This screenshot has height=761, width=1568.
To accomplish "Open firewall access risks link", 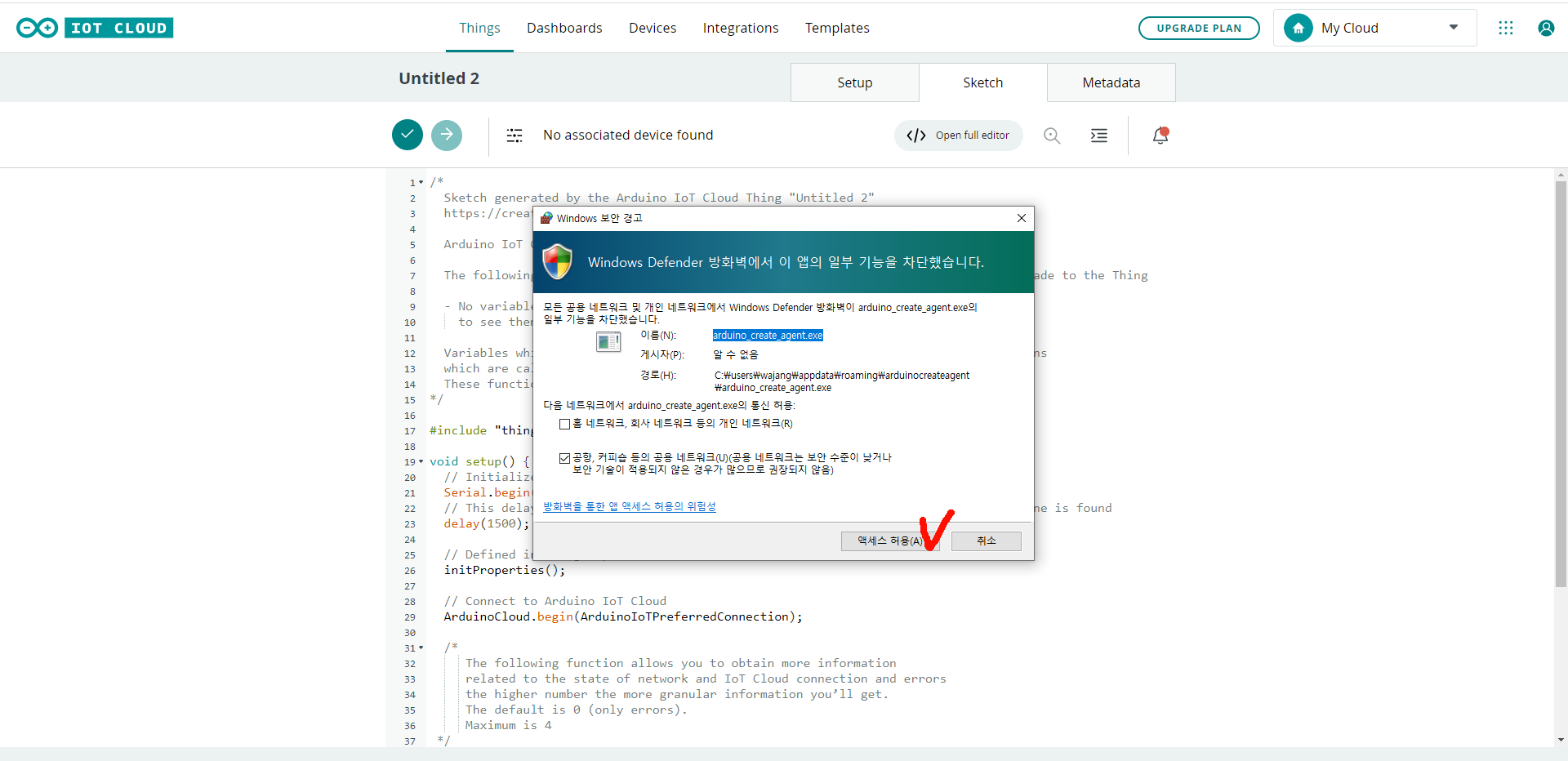I will coord(630,506).
